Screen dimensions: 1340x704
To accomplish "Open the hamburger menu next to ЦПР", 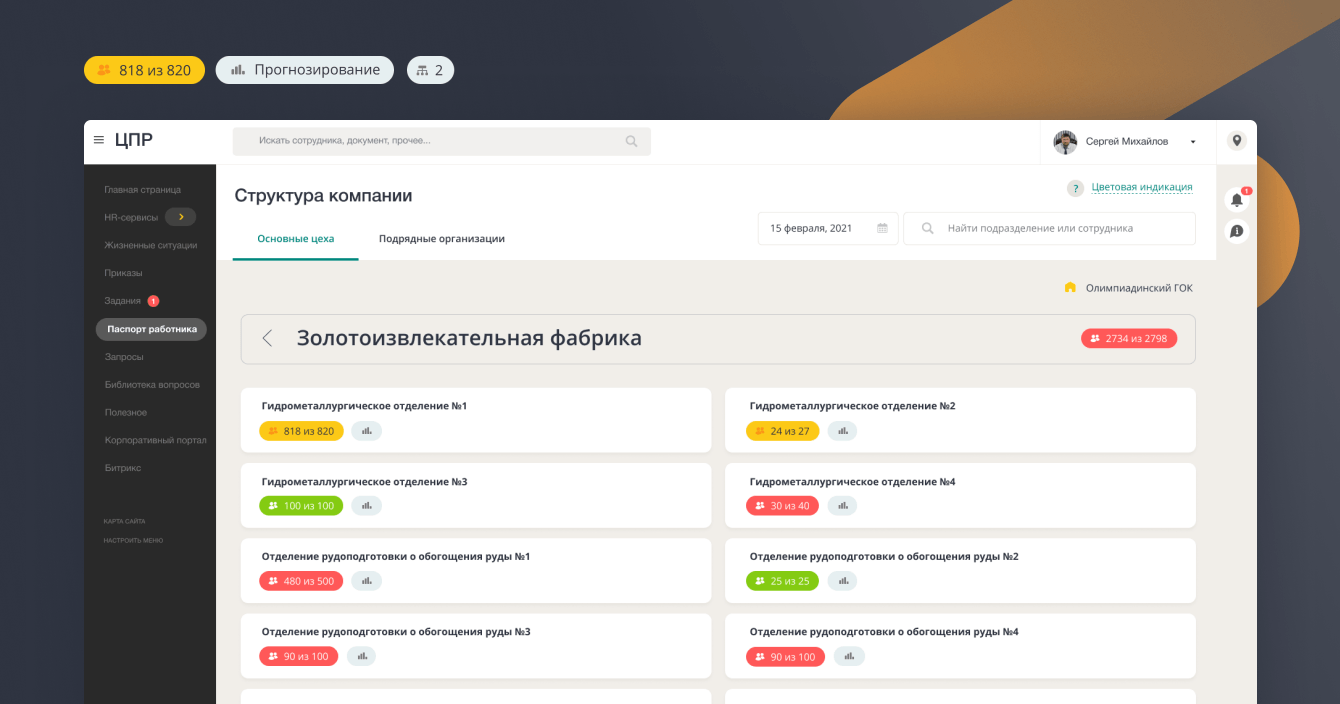I will (x=99, y=141).
